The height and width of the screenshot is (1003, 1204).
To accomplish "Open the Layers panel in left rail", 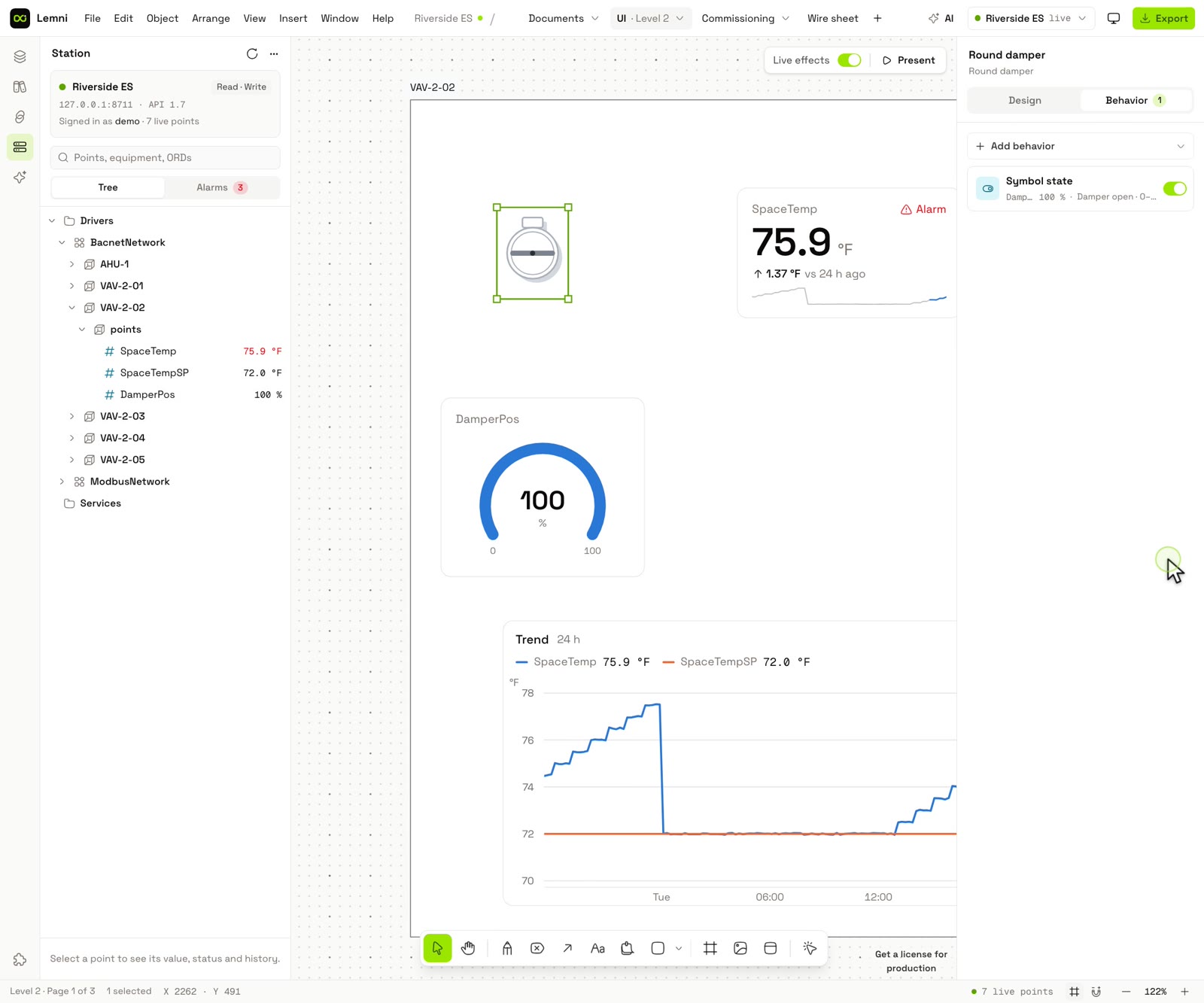I will tap(20, 56).
